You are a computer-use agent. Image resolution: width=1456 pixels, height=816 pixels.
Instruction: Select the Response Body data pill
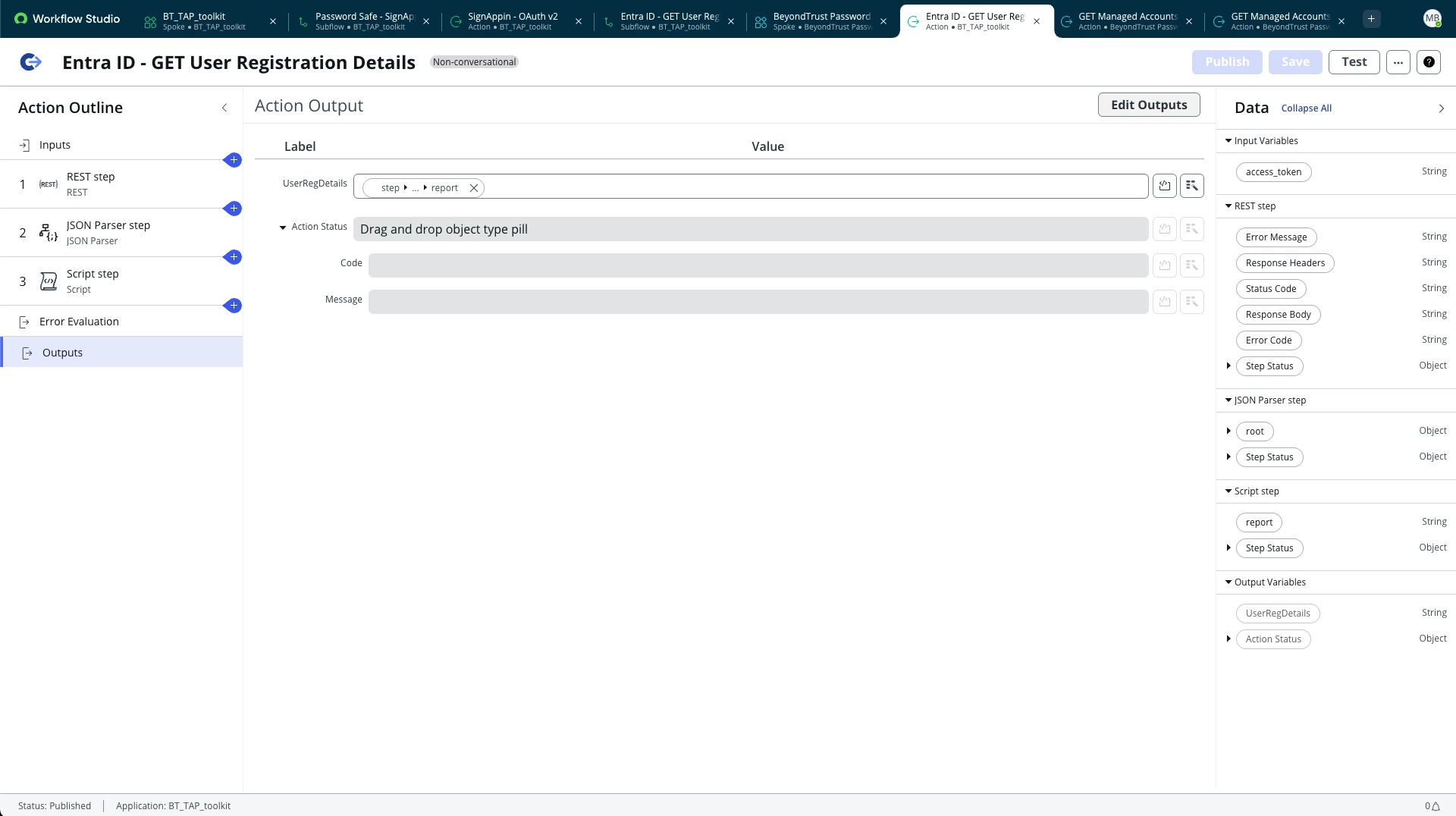(x=1278, y=315)
